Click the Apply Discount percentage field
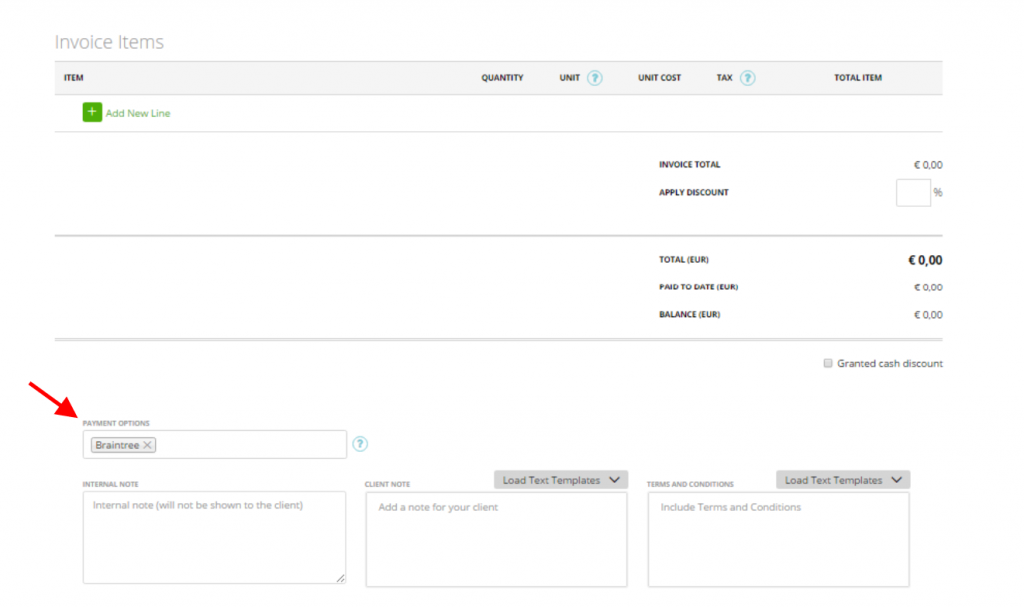The height and width of the screenshot is (607, 1024). tap(912, 192)
